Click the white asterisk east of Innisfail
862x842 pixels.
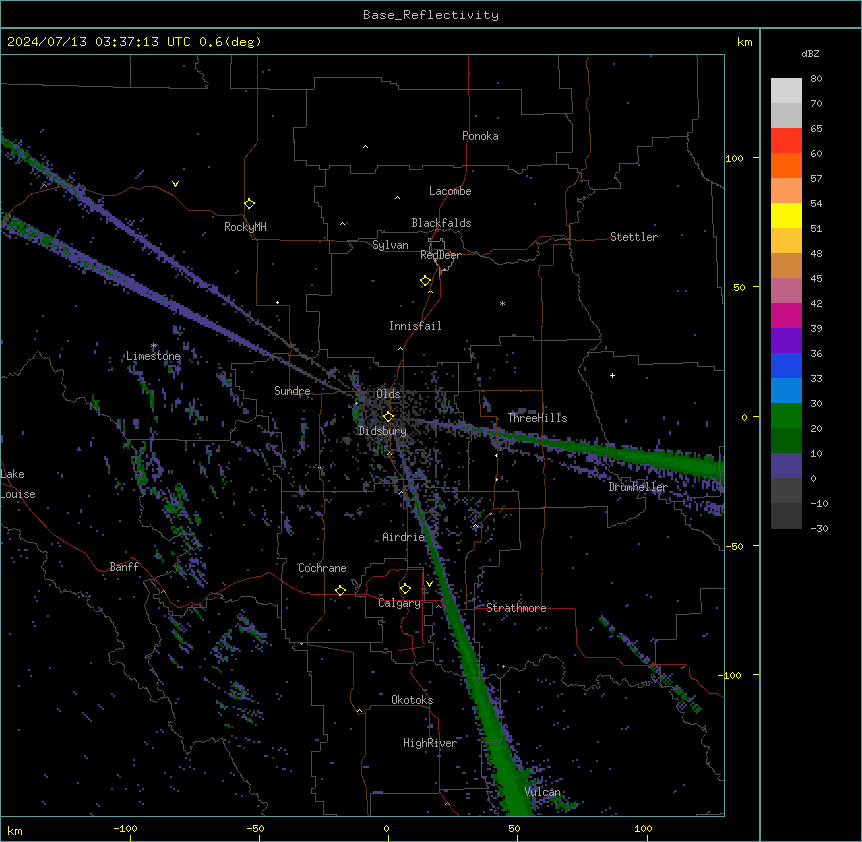[x=502, y=303]
